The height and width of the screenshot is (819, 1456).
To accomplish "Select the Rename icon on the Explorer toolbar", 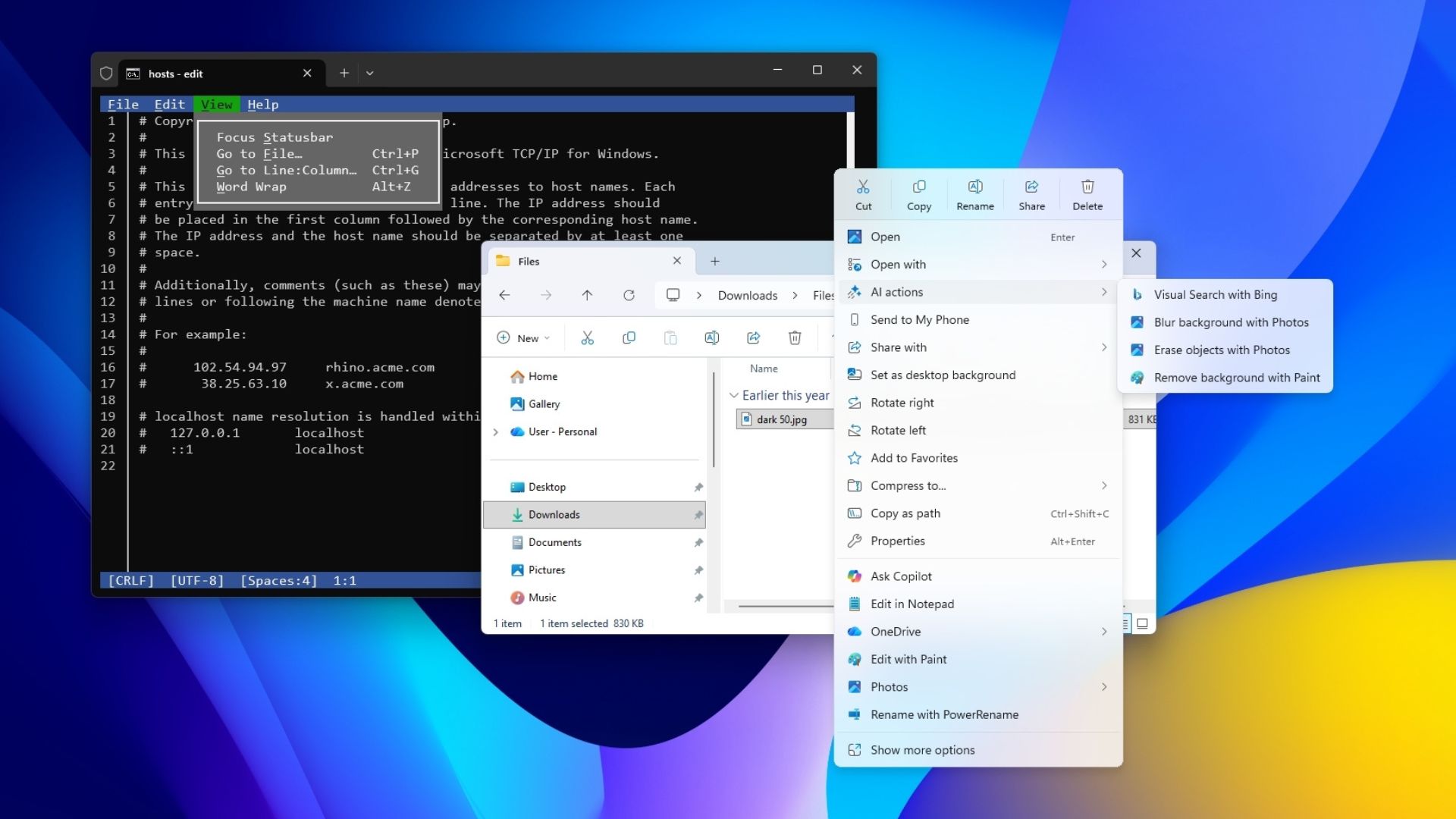I will coord(711,337).
